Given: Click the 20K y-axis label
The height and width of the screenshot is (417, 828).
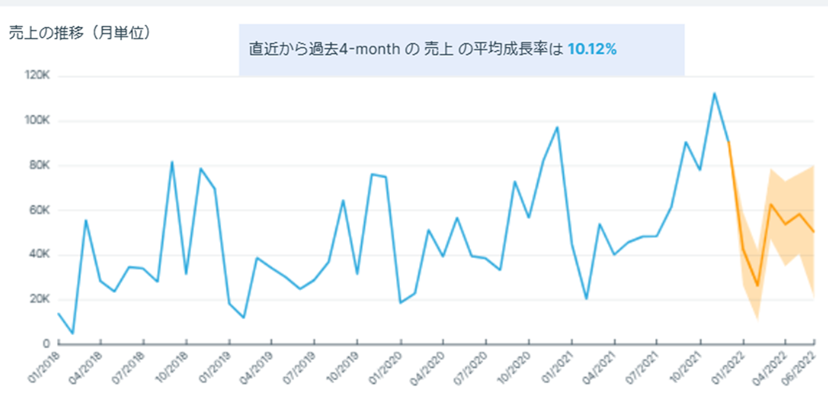Looking at the screenshot, I should [x=40, y=300].
